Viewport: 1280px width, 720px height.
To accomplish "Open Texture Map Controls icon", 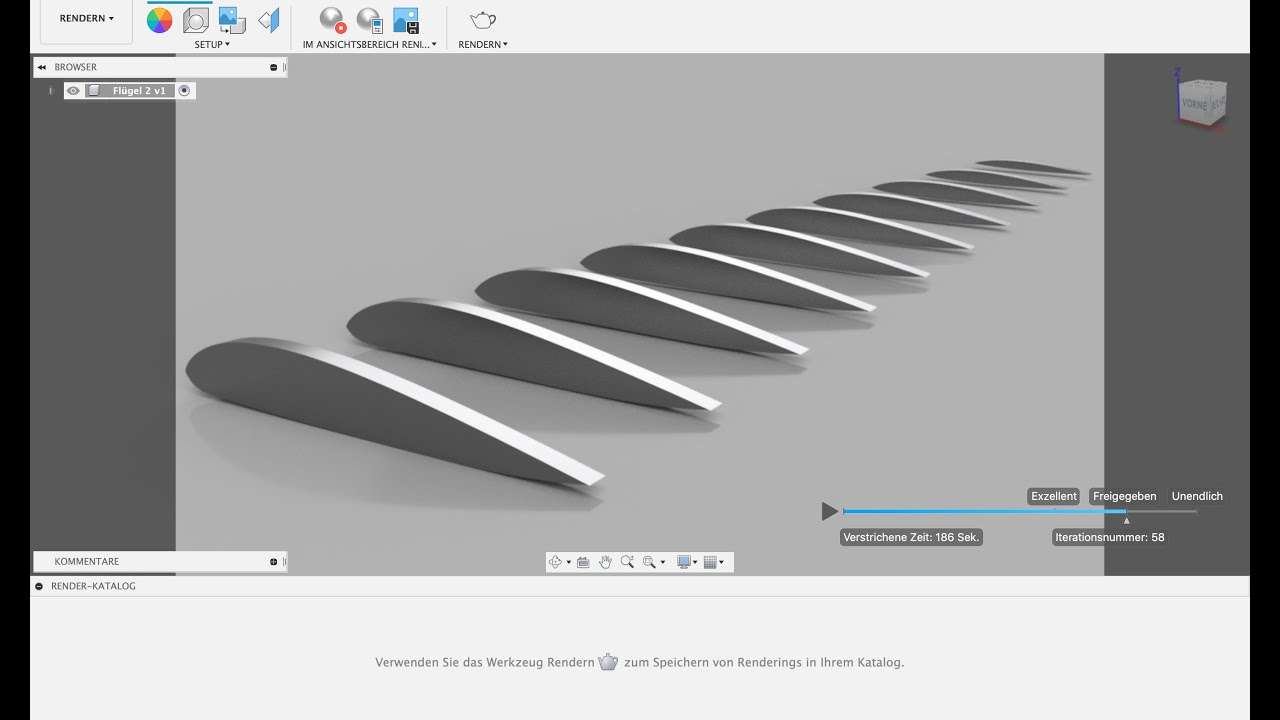I will (x=268, y=19).
